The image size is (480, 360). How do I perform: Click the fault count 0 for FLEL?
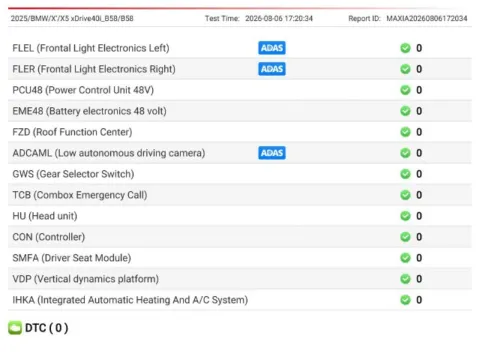tap(419, 48)
